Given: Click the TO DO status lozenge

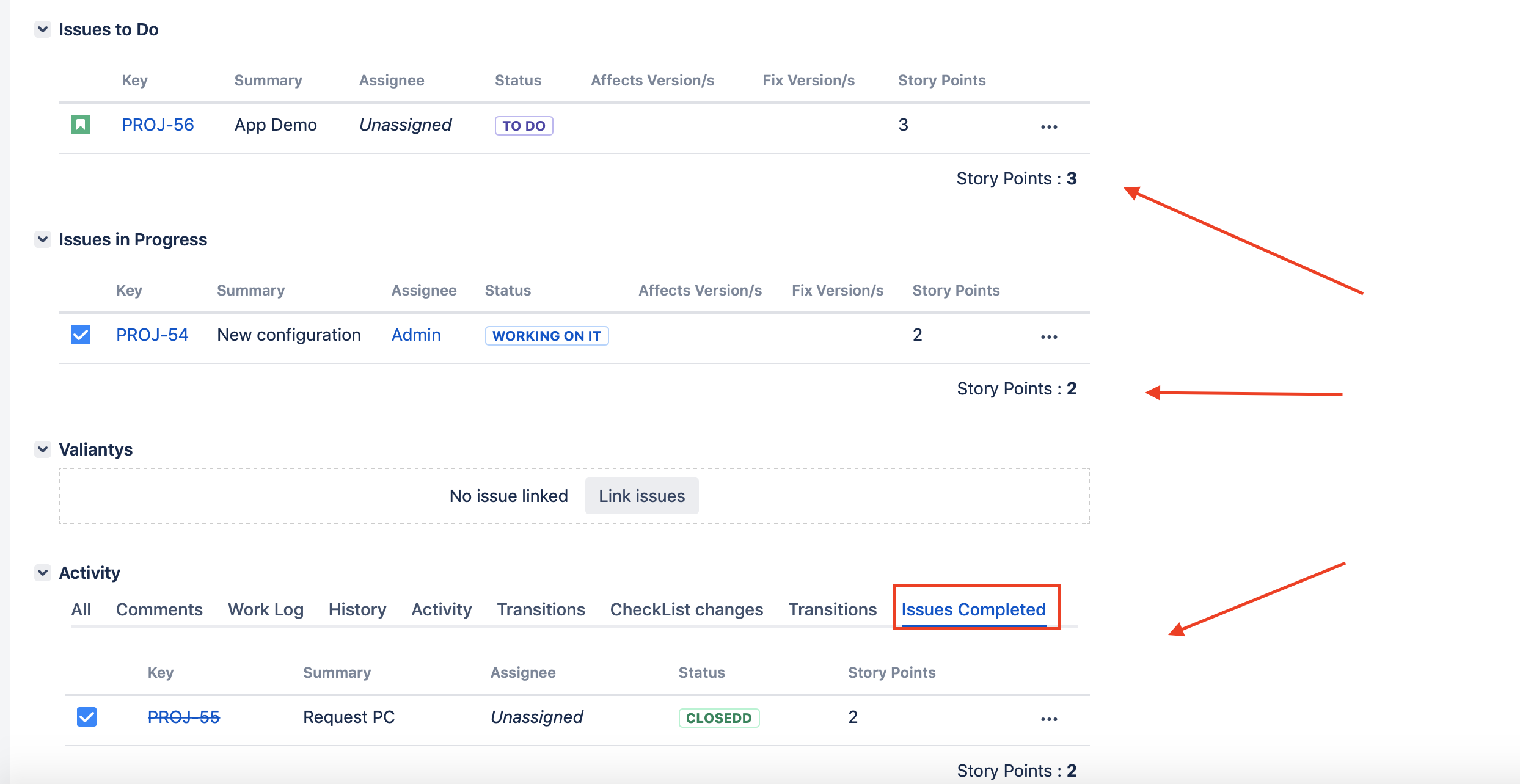Looking at the screenshot, I should (x=524, y=126).
